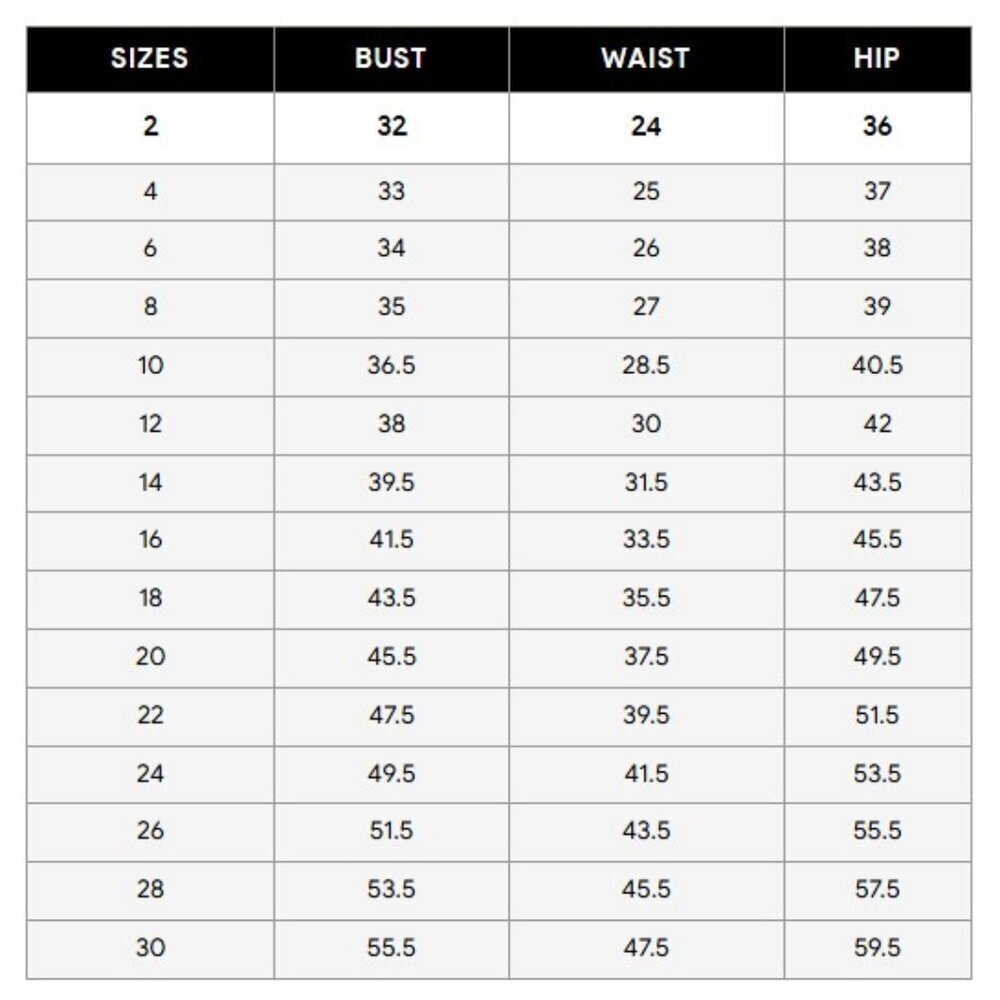Viewport: 1000px width, 1000px height.
Task: Click hip value 59.5 in last row
Action: pos(878,948)
